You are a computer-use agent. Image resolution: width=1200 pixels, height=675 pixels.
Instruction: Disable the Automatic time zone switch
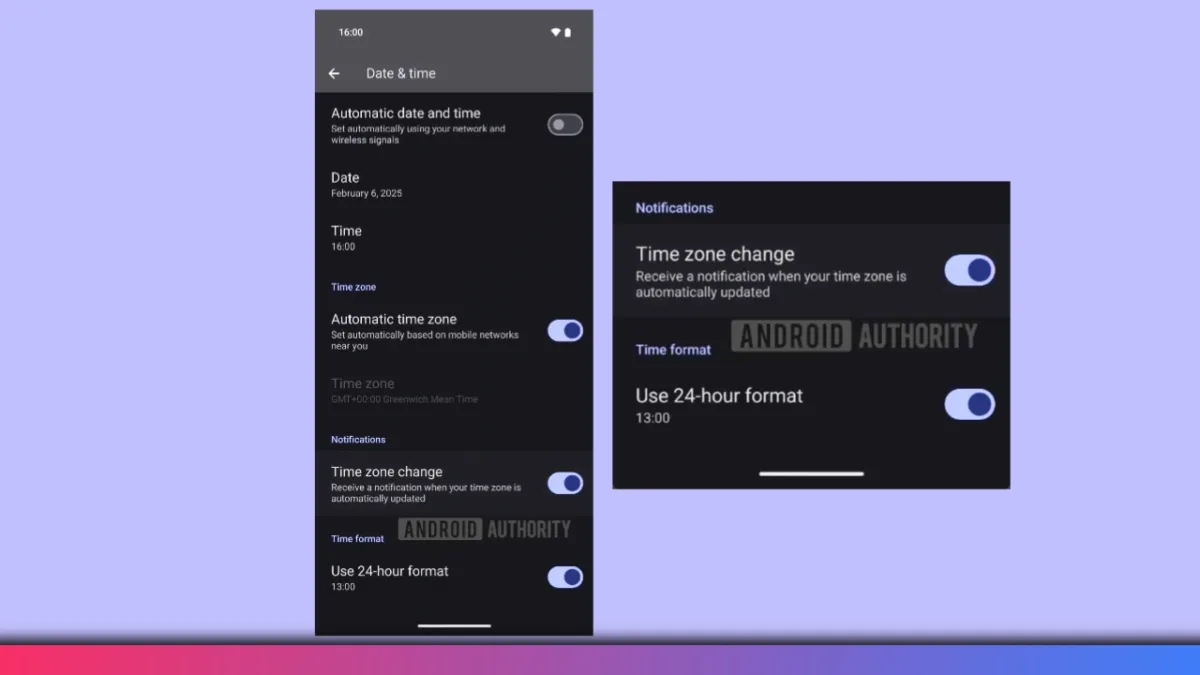pyautogui.click(x=565, y=331)
